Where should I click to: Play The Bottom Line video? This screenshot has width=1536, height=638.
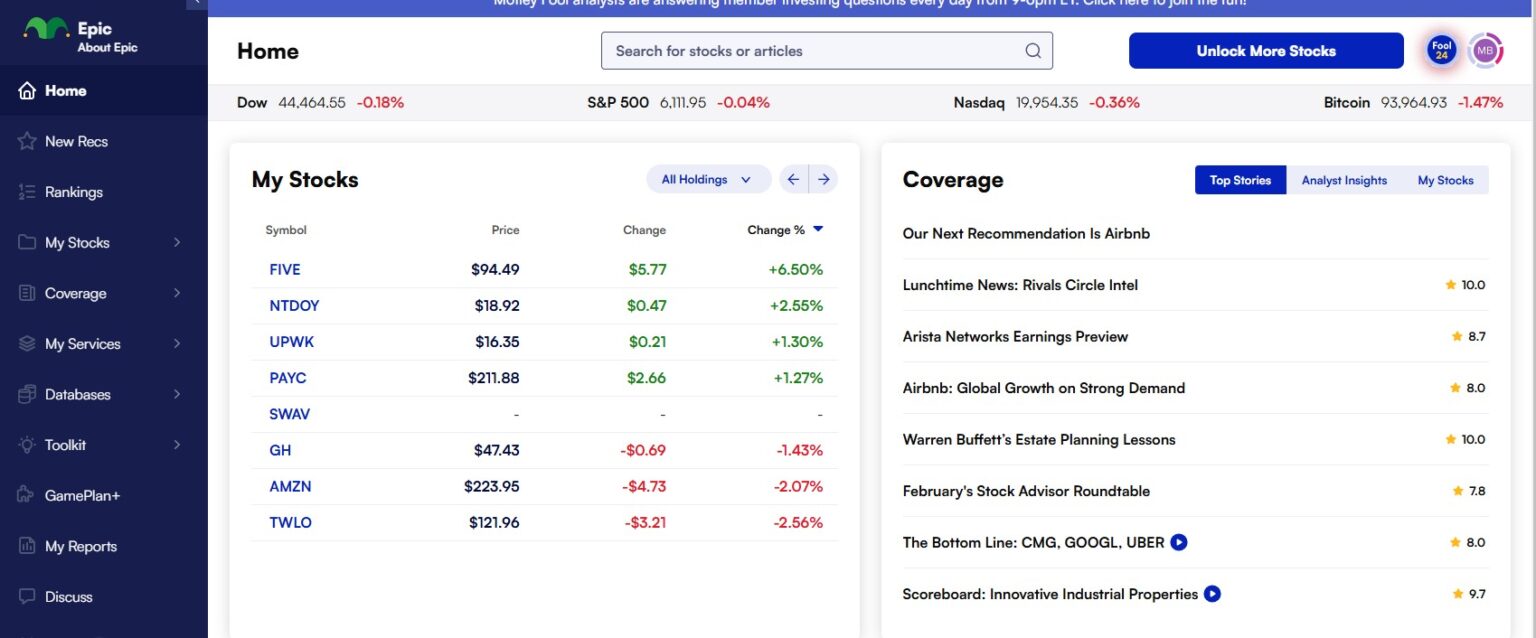(1178, 542)
